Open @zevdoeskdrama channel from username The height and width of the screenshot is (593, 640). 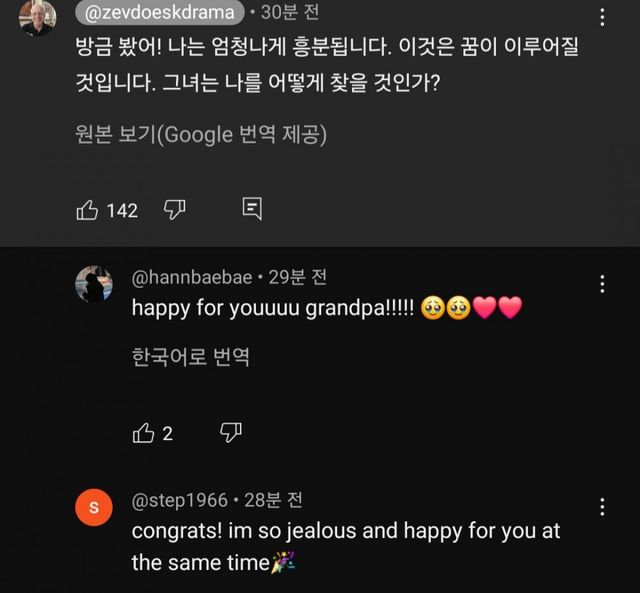[x=159, y=13]
